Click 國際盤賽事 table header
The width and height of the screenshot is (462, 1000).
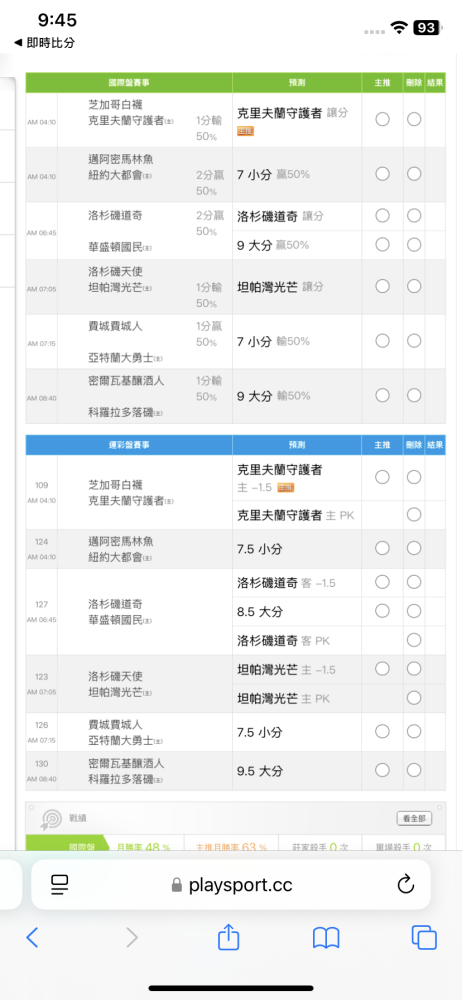129,83
